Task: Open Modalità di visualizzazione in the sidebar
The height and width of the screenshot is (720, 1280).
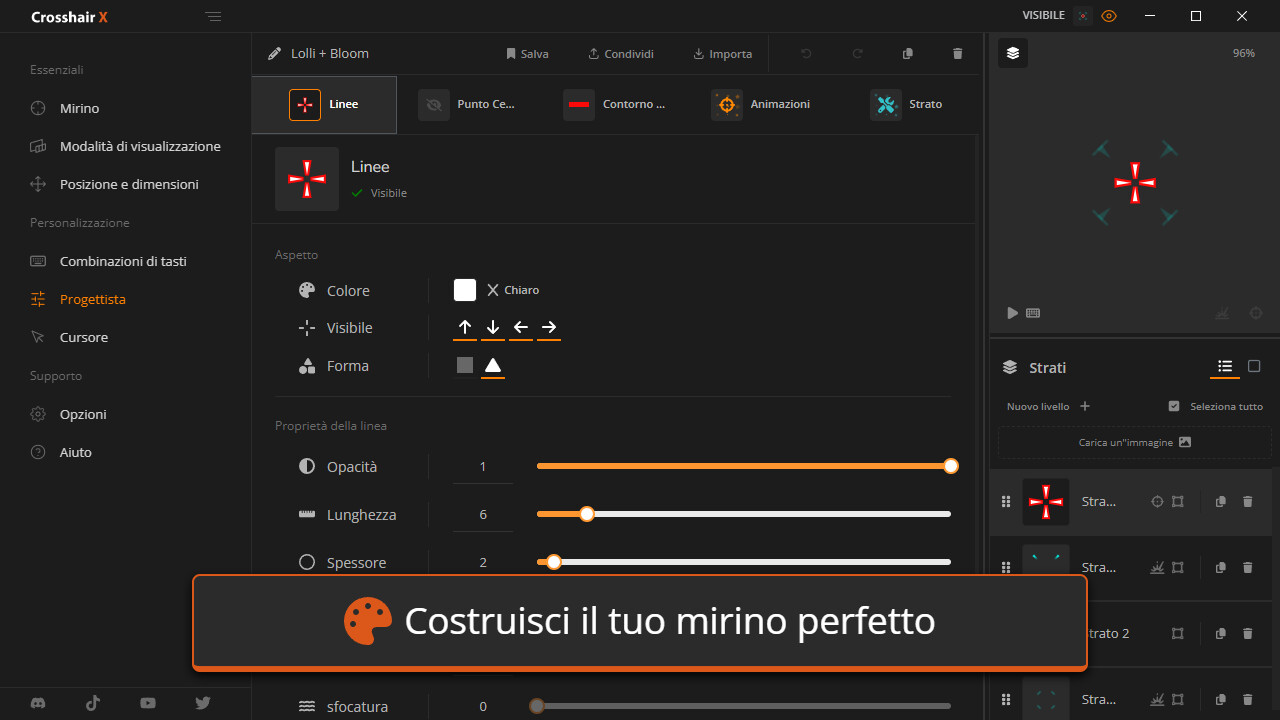Action: (139, 146)
